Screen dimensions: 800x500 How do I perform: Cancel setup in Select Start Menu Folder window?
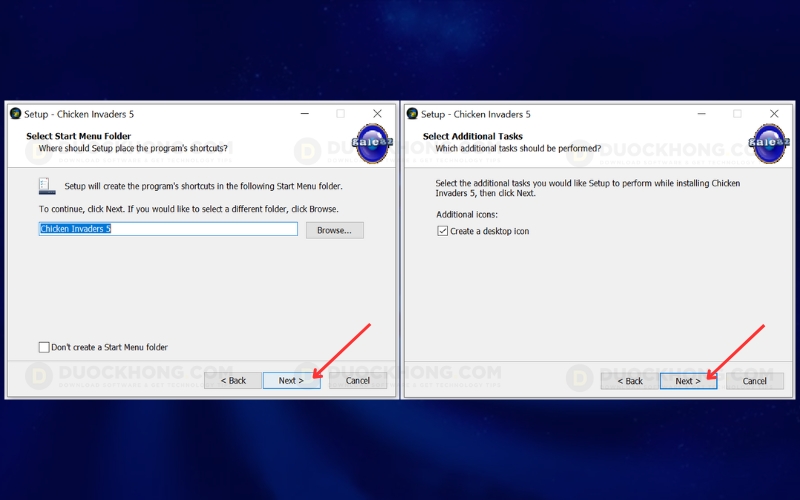click(x=358, y=381)
